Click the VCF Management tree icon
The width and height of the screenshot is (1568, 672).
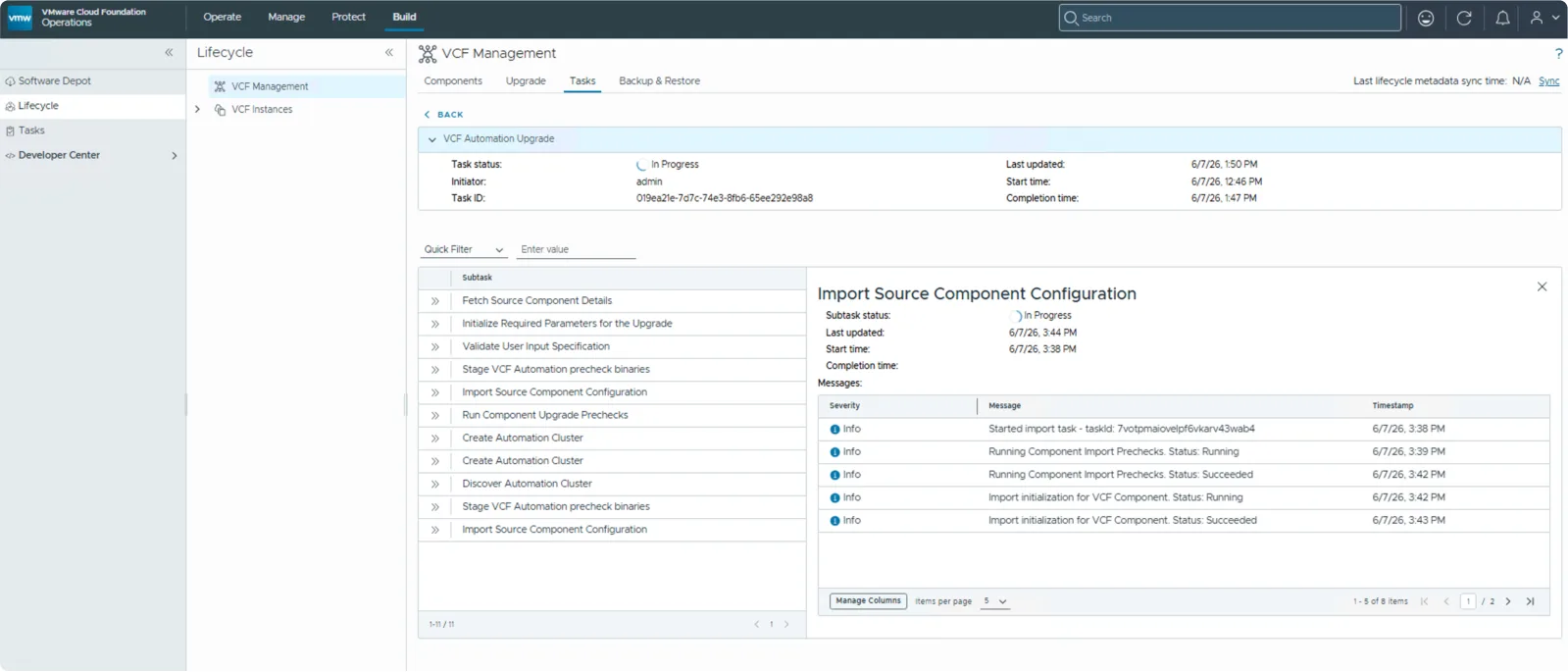pos(220,86)
